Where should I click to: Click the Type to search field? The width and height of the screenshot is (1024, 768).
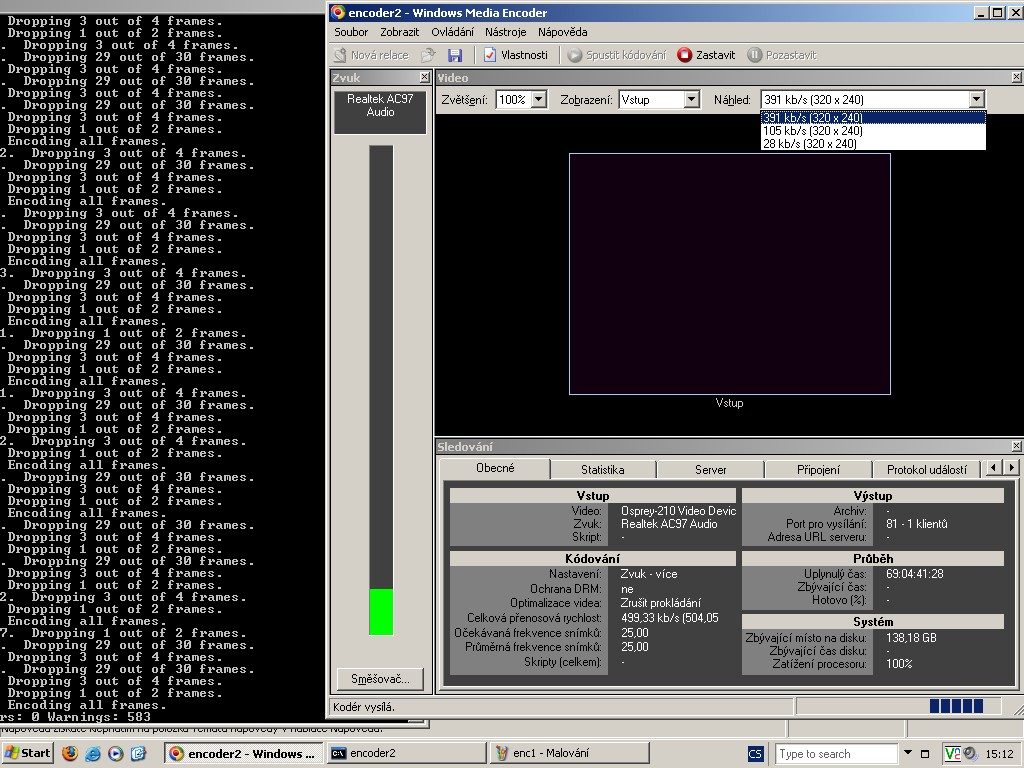836,754
